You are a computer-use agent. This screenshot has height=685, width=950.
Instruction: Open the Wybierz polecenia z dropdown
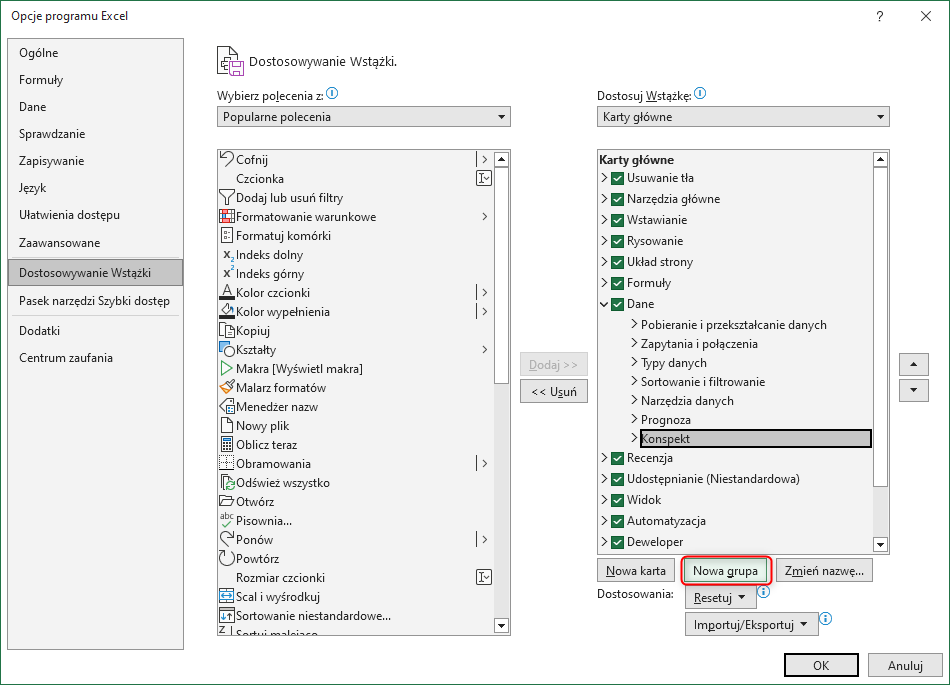coord(364,117)
